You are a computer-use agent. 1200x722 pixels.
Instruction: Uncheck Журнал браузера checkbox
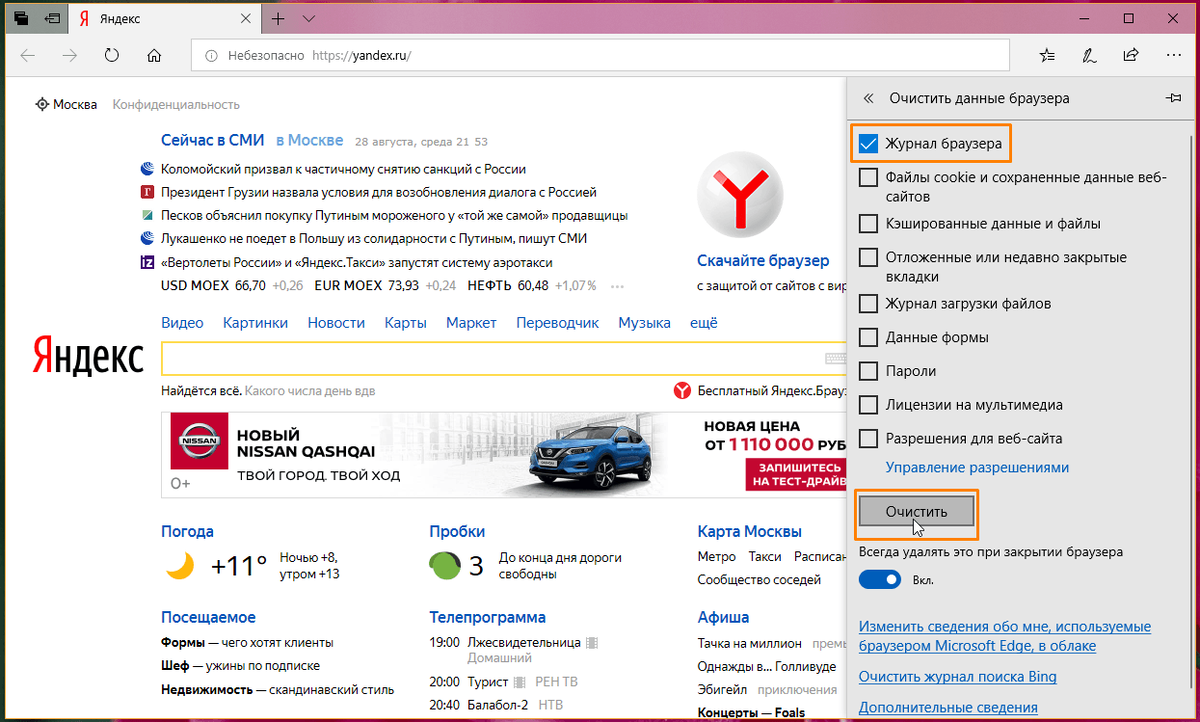868,144
